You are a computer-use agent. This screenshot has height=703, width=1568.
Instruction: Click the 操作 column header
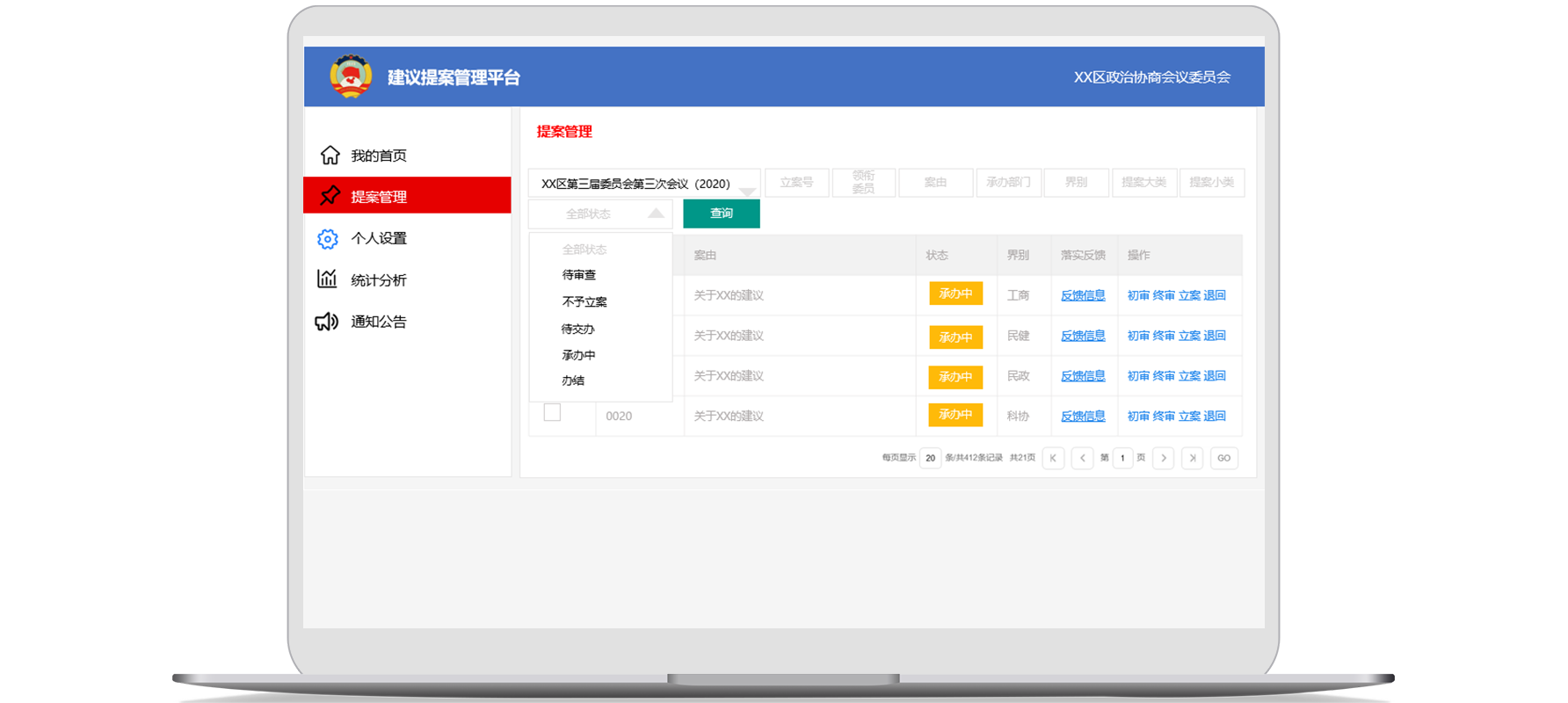coord(1138,255)
